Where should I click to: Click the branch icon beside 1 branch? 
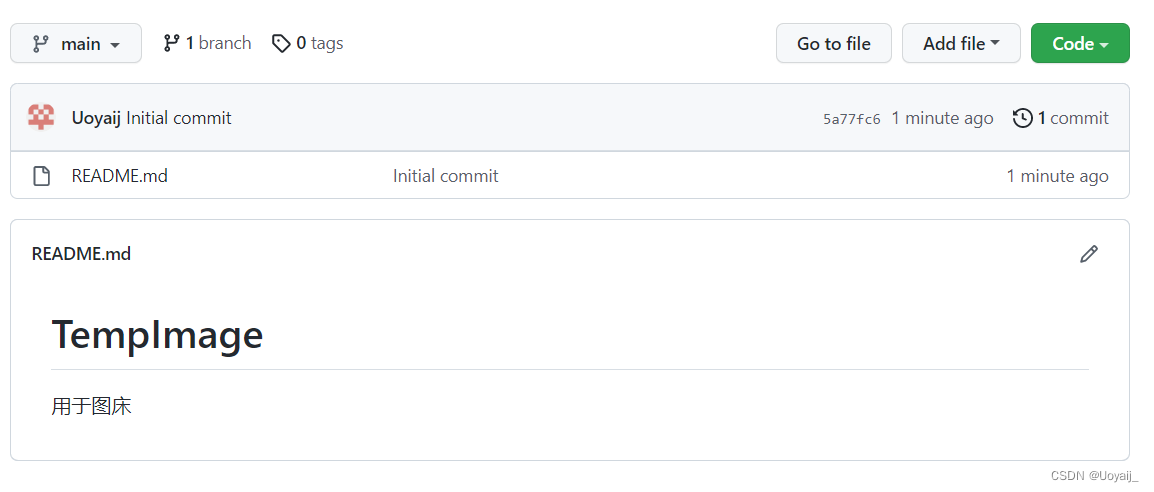click(x=171, y=43)
